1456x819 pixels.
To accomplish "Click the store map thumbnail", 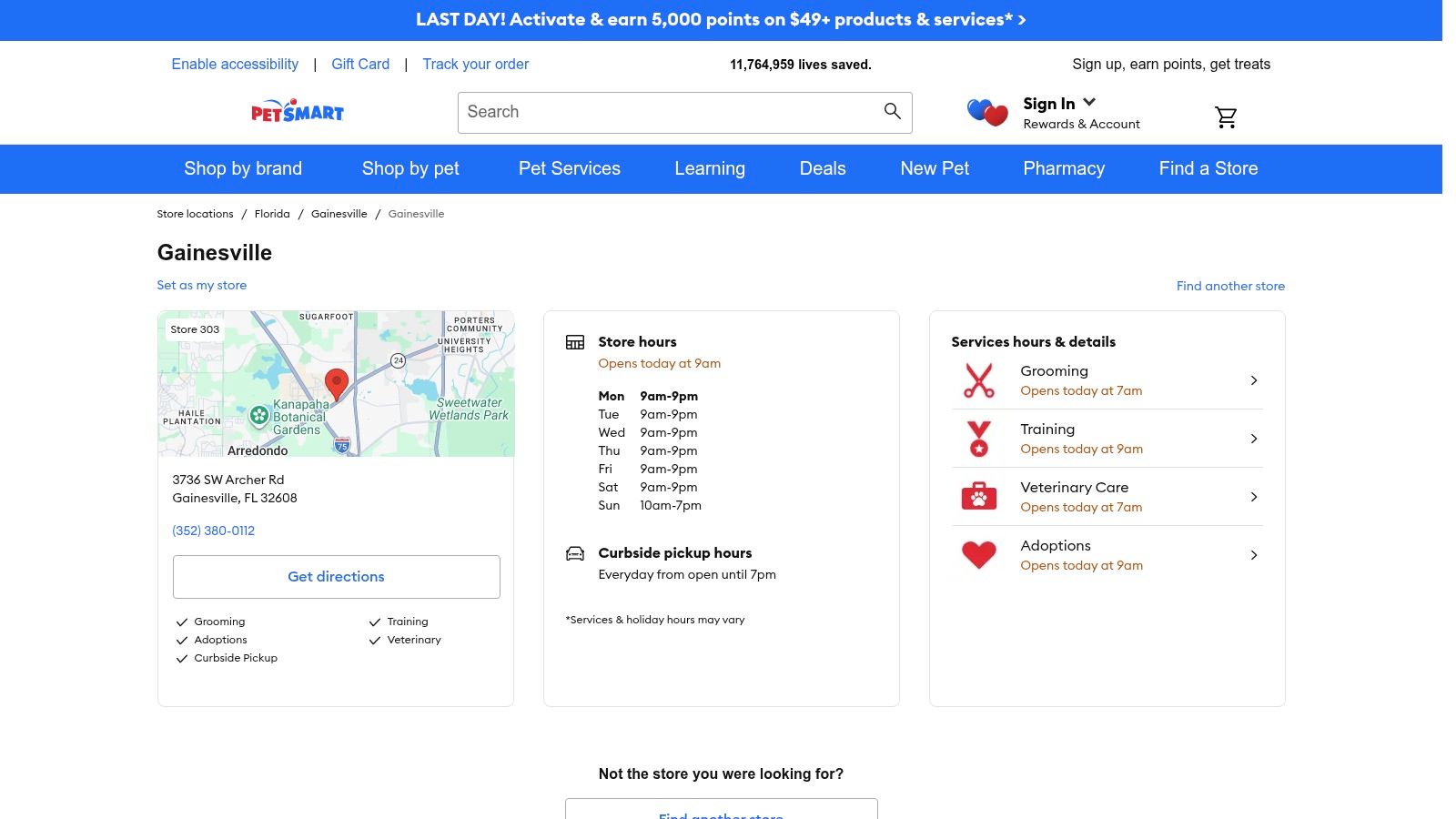I will coord(337,384).
